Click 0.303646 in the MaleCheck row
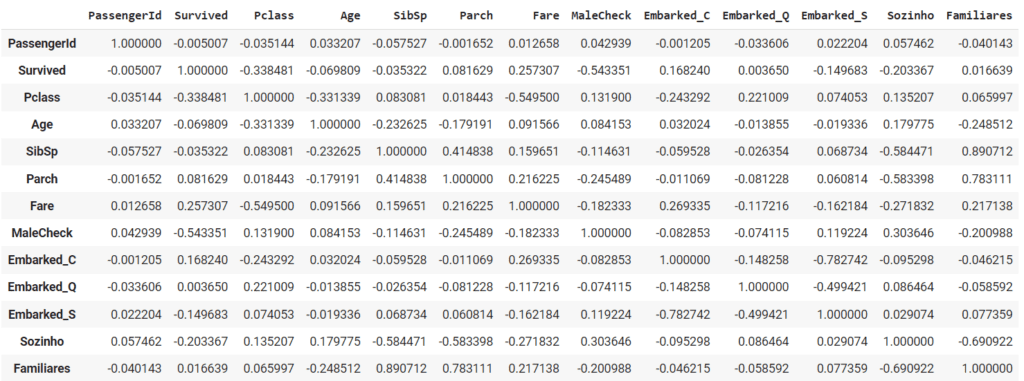The image size is (1024, 381). [x=908, y=233]
